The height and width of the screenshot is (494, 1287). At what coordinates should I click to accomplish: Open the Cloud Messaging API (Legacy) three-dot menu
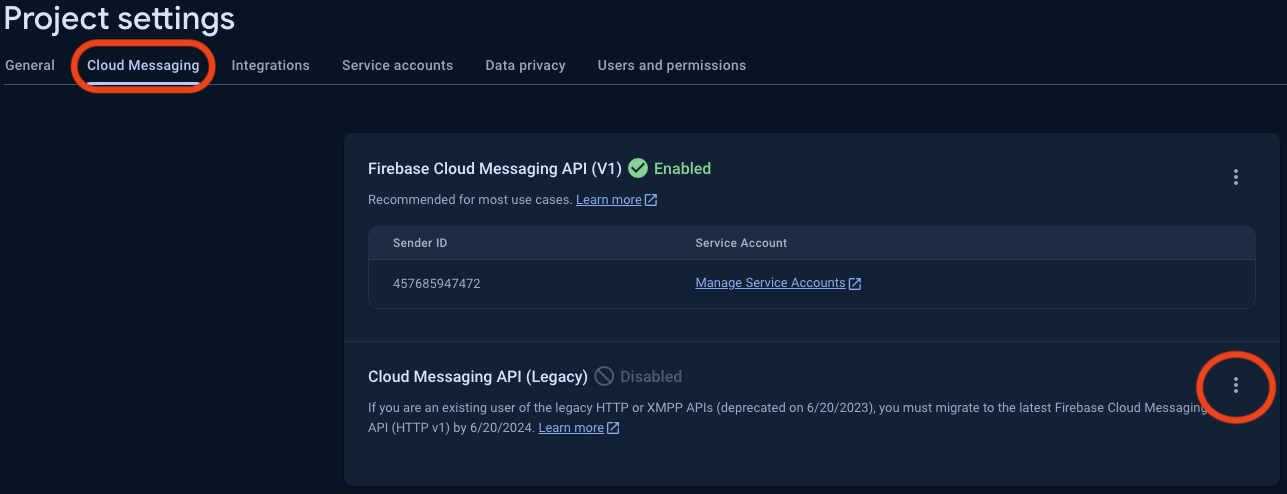tap(1236, 385)
